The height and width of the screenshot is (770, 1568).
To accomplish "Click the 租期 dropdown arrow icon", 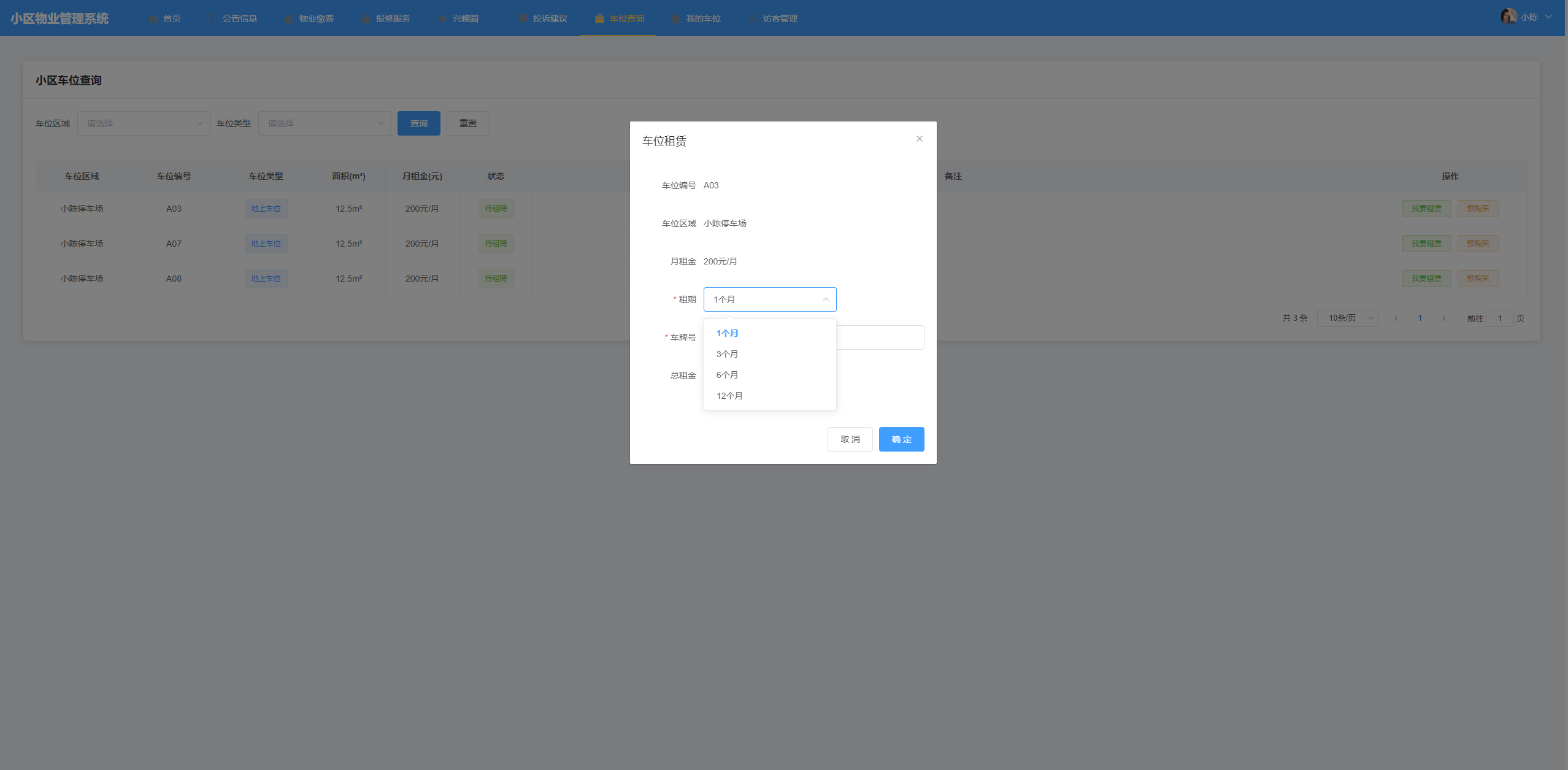I will pyautogui.click(x=825, y=299).
